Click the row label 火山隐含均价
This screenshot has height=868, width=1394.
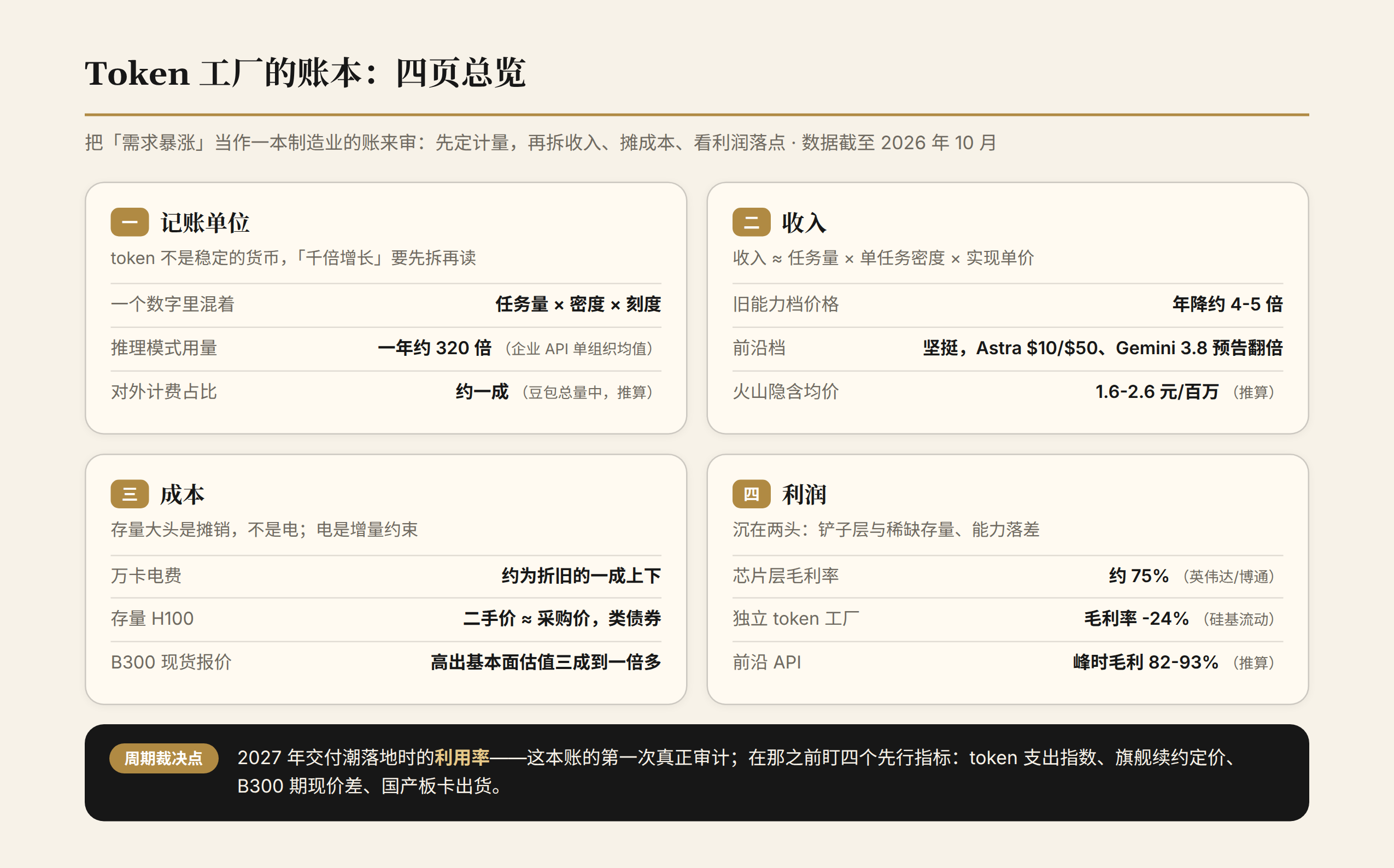(786, 391)
